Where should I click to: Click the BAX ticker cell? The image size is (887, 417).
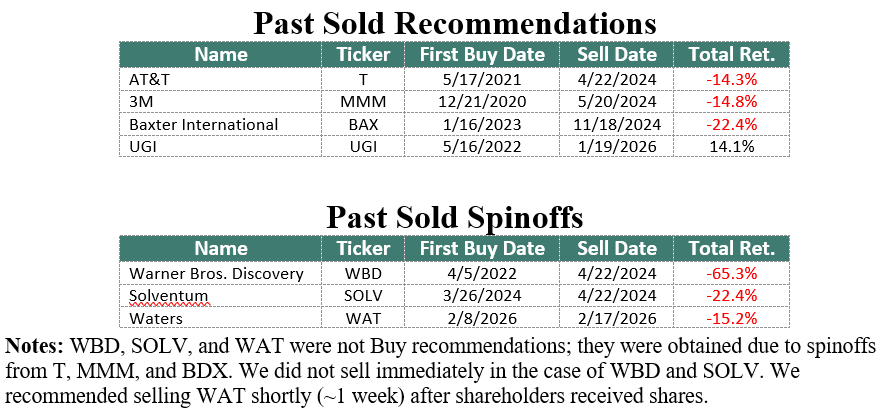363,124
